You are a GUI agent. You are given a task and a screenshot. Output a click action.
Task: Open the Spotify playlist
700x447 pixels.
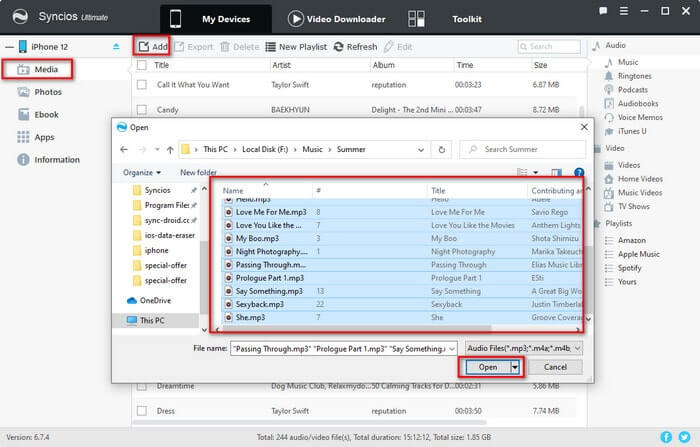623,268
